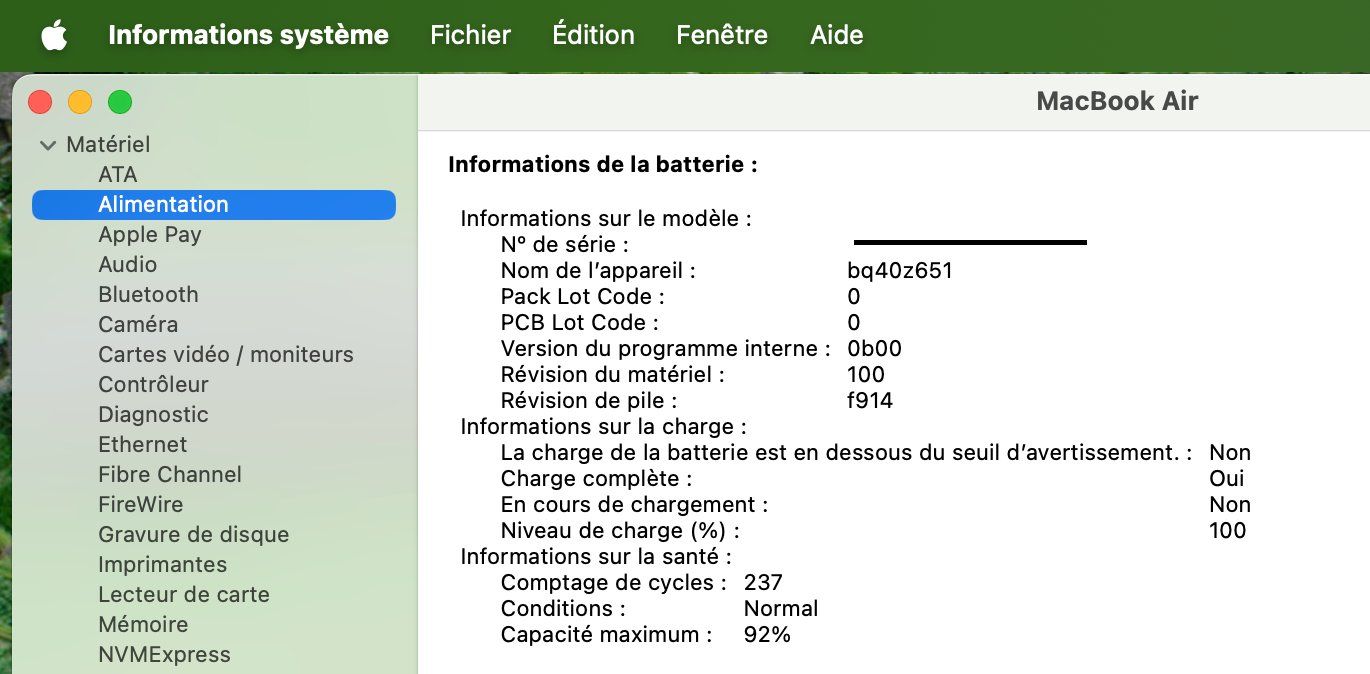Screen dimensions: 1370x674
Task: Open the Informations système menu
Action: pos(248,35)
